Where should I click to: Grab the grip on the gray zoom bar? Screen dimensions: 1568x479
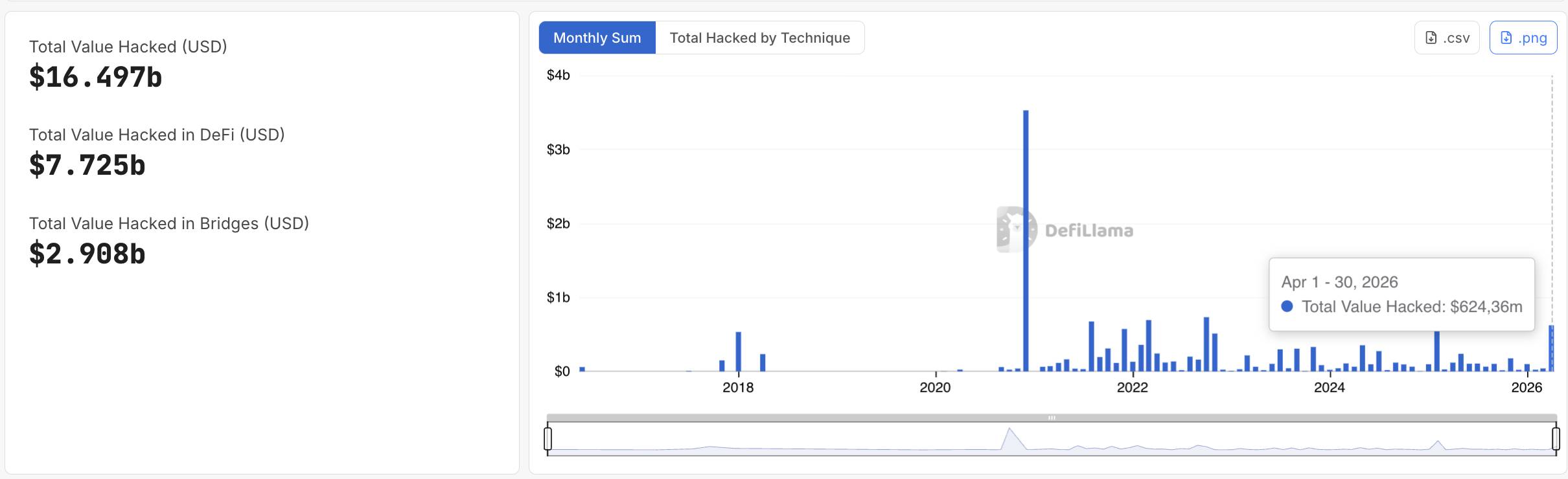1052,418
